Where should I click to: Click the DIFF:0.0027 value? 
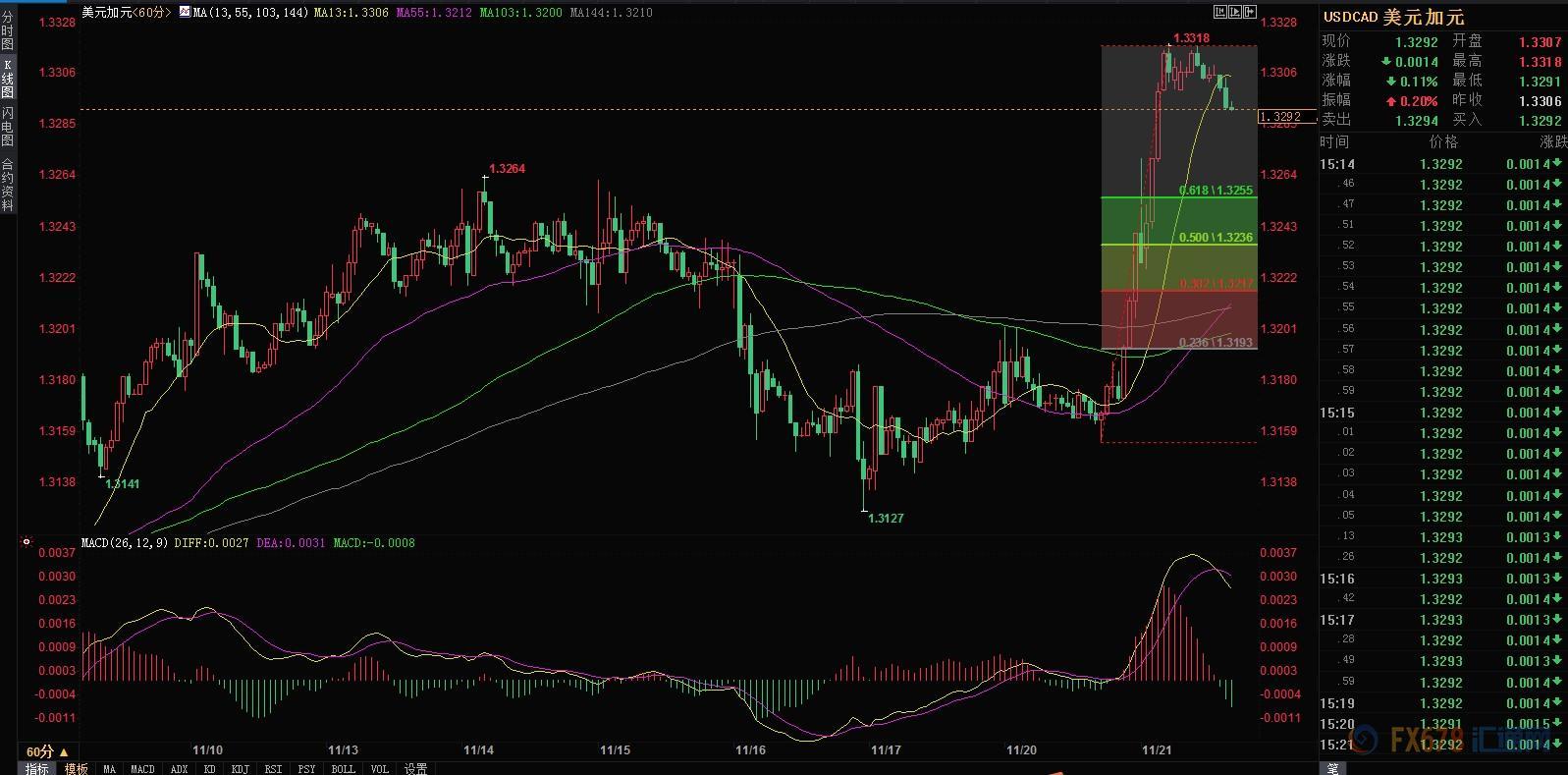click(x=211, y=542)
